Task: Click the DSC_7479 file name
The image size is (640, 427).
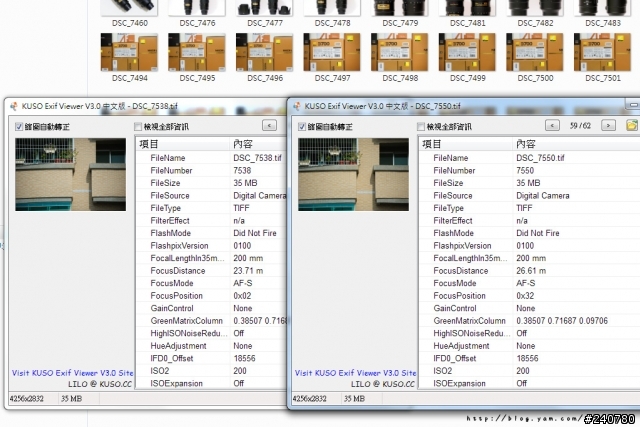Action: pyautogui.click(x=400, y=23)
